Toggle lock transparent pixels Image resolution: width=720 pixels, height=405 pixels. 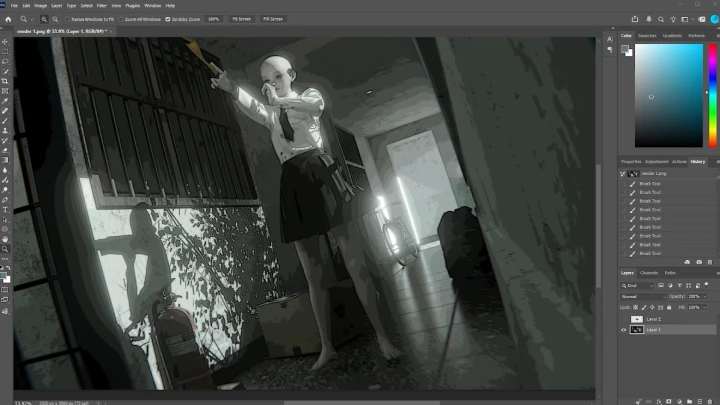[636, 307]
